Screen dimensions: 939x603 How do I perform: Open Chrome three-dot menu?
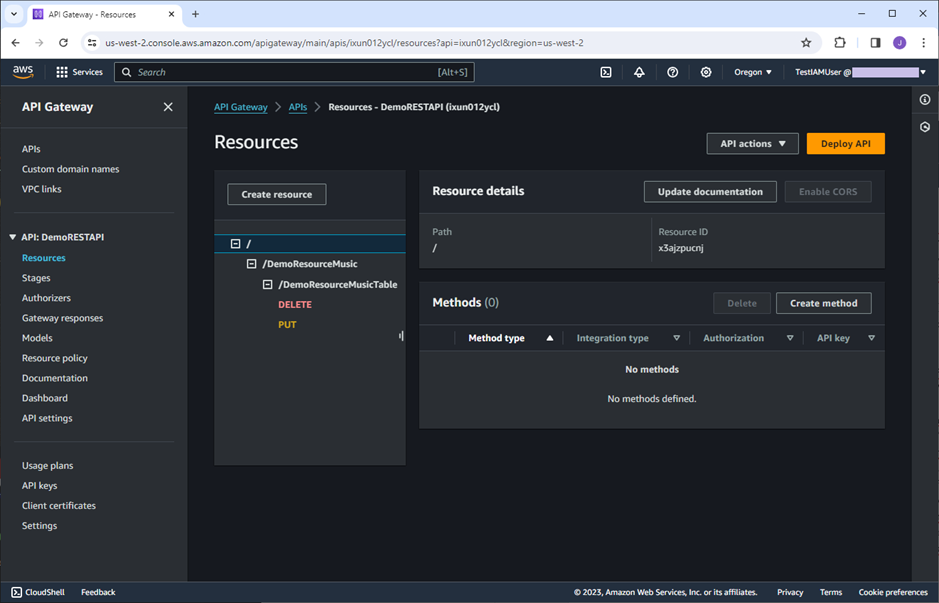(923, 43)
